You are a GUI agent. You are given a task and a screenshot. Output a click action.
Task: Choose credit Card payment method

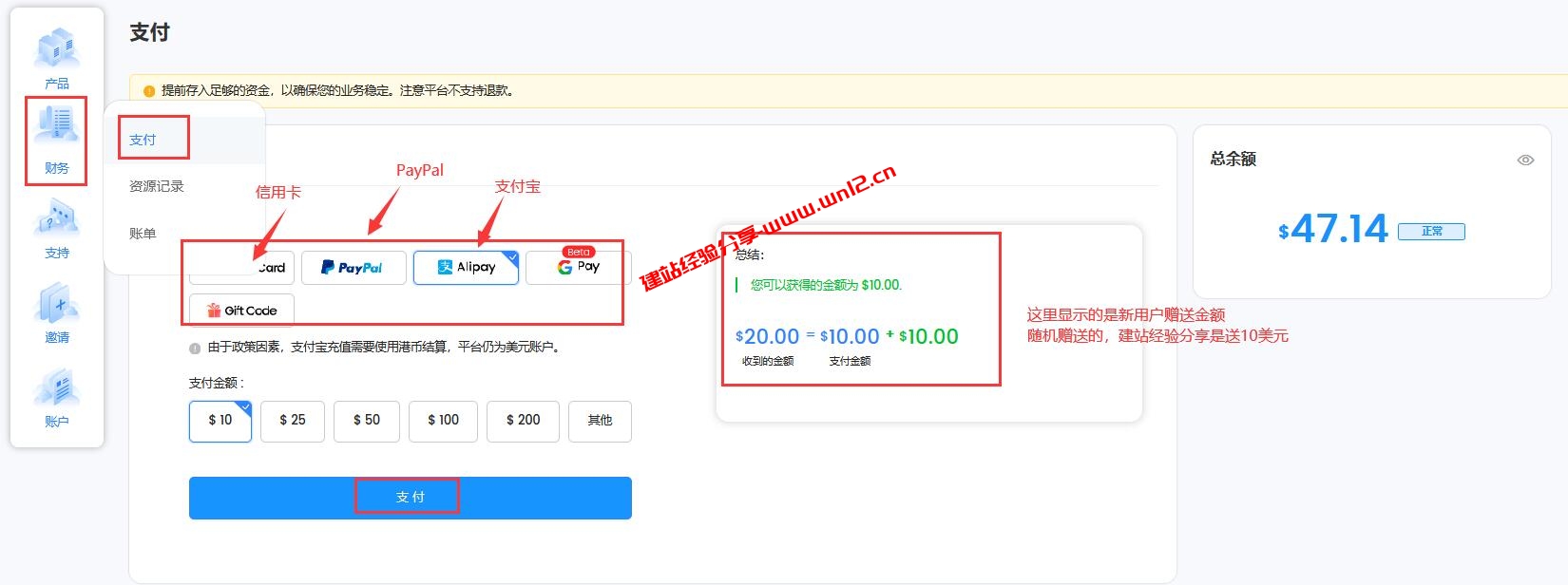pyautogui.click(x=242, y=268)
